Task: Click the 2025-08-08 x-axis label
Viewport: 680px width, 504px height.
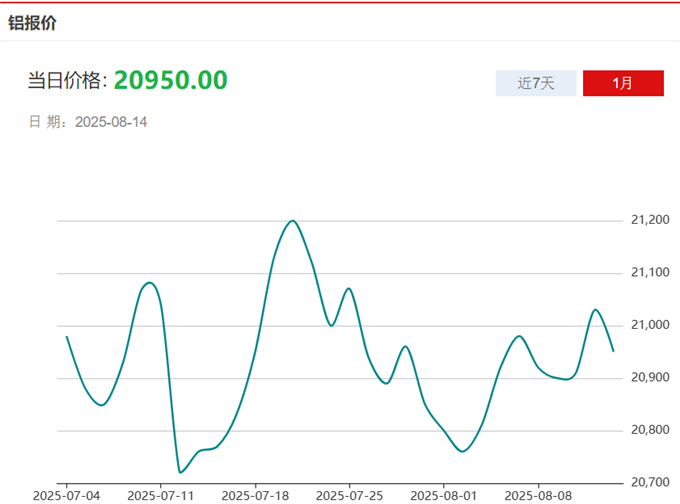Action: [x=538, y=495]
